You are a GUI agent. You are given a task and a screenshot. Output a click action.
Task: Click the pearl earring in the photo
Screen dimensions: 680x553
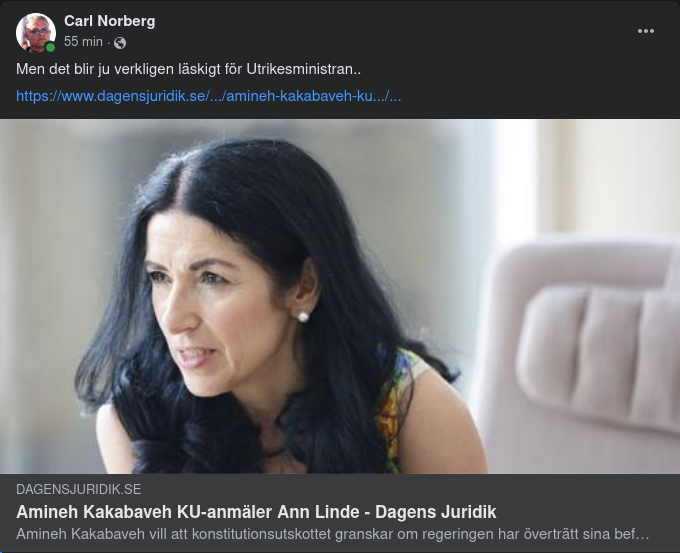coord(303,317)
